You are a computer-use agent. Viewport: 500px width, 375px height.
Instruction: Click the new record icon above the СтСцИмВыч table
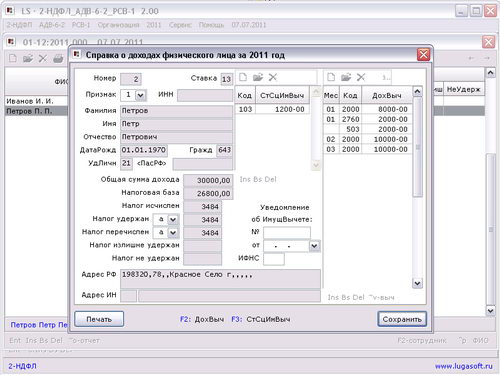click(243, 77)
